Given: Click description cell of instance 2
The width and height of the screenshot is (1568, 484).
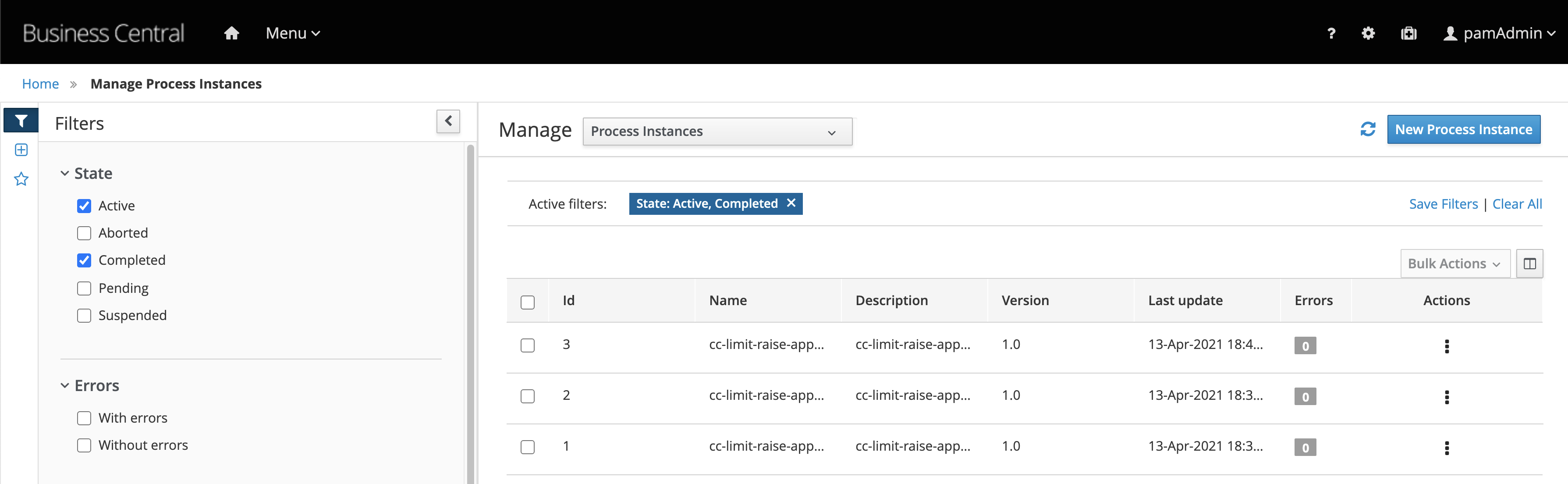Looking at the screenshot, I should pos(912,396).
